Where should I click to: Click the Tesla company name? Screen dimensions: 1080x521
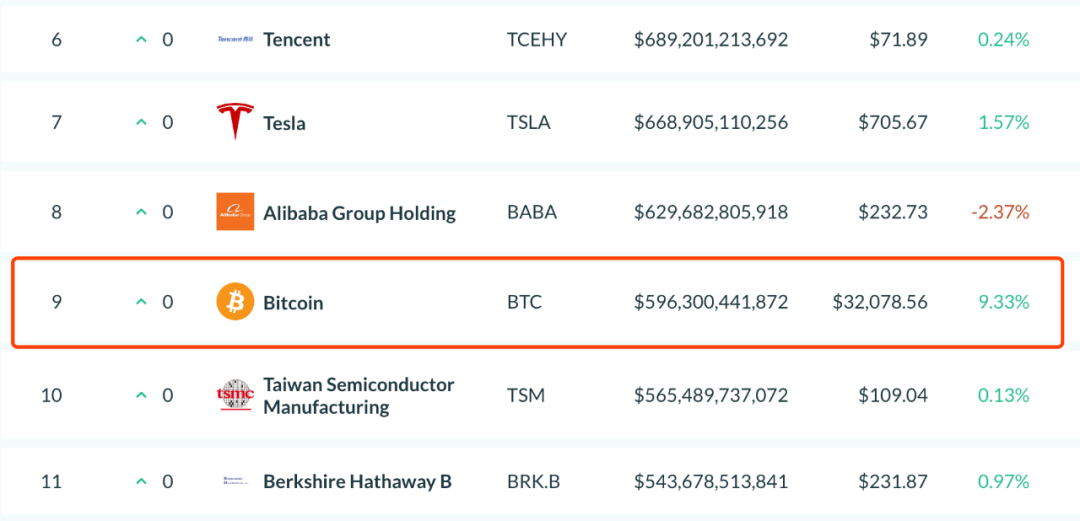[x=284, y=123]
